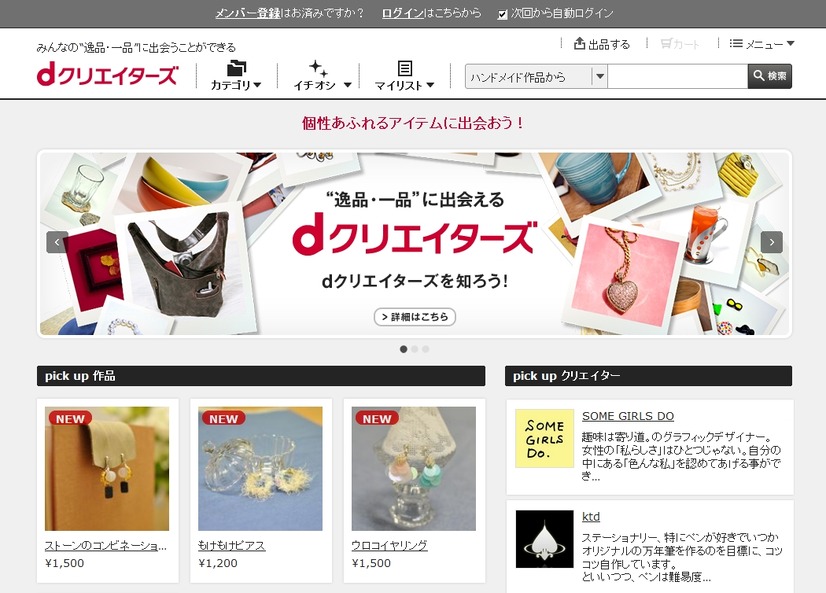Open the メニュー header item

point(762,44)
